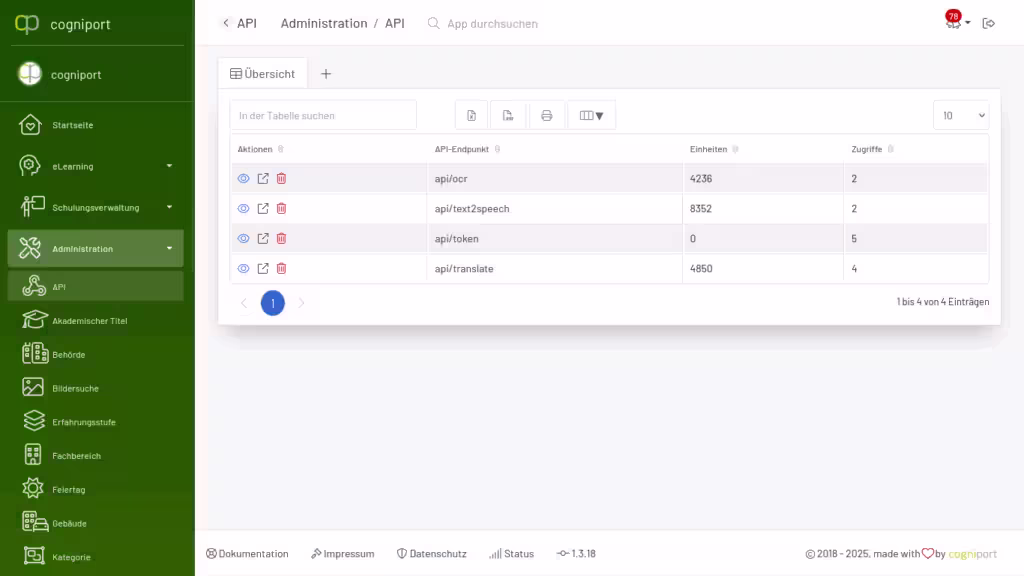Select Akademischer Titel in sidebar
This screenshot has width=1024, height=576.
click(x=89, y=321)
